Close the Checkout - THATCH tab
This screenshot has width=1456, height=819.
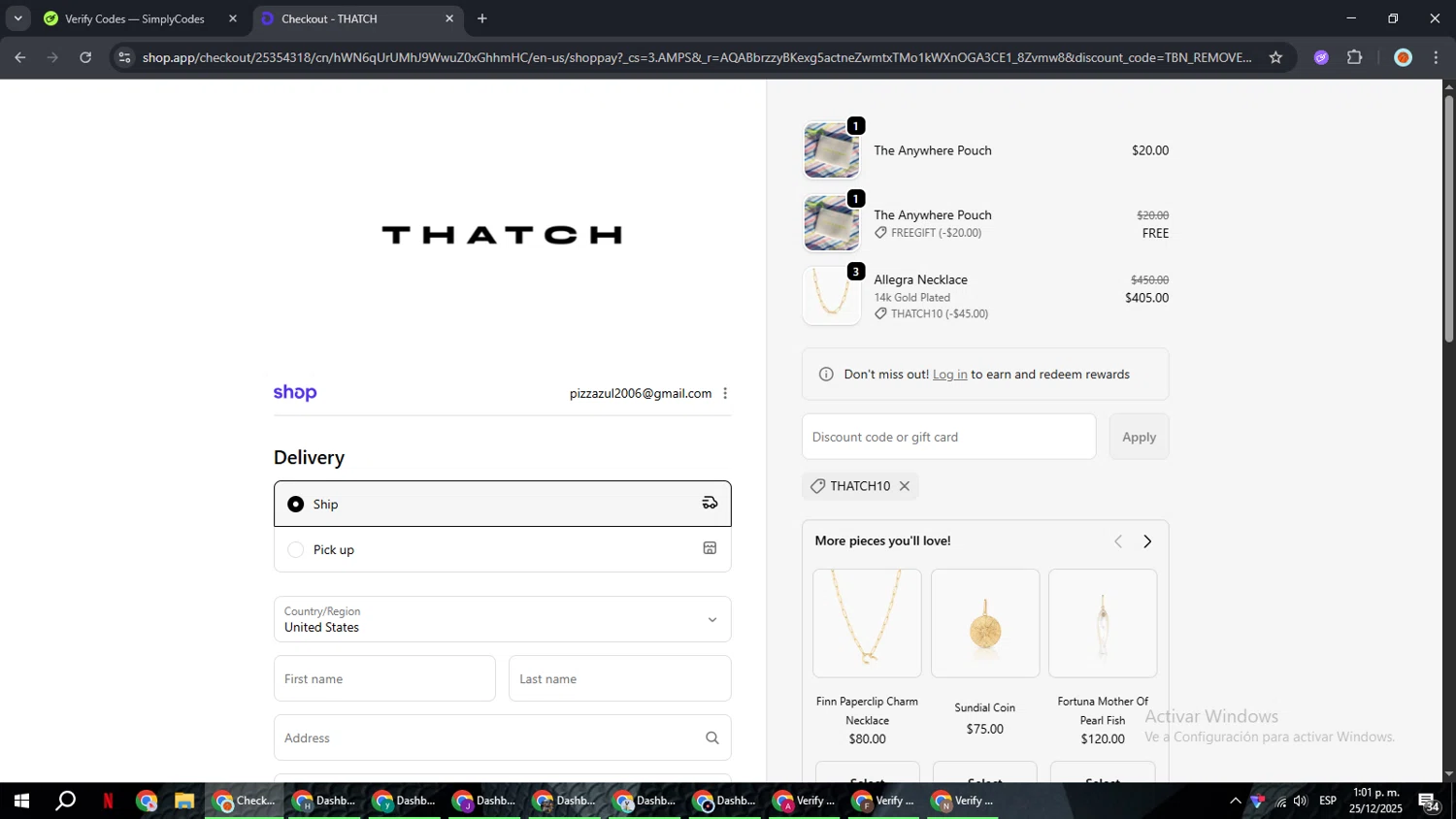coord(449,18)
